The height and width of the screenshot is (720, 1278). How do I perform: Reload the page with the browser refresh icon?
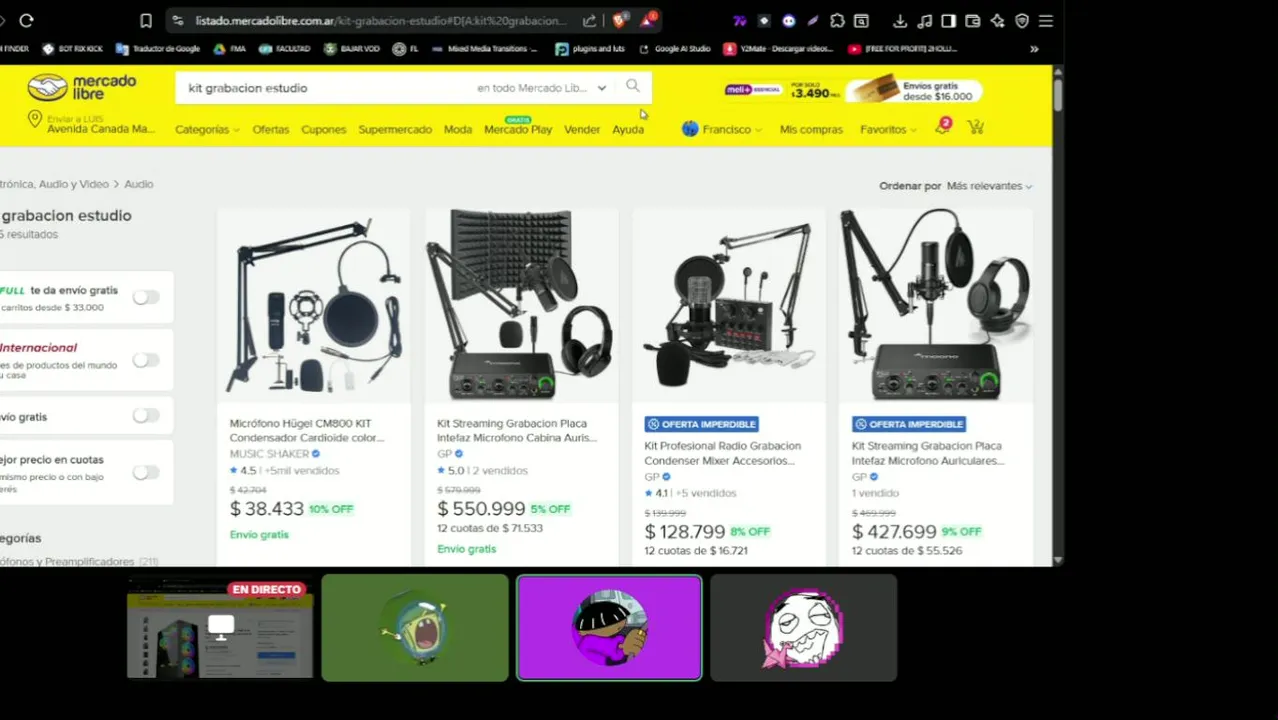pyautogui.click(x=26, y=20)
